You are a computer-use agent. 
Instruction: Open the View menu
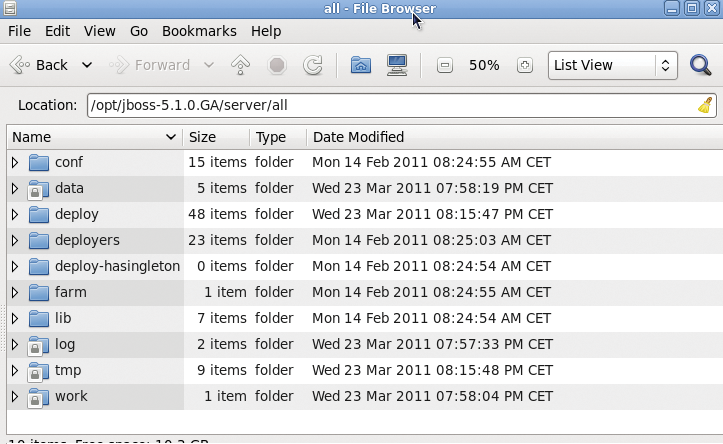coord(100,31)
